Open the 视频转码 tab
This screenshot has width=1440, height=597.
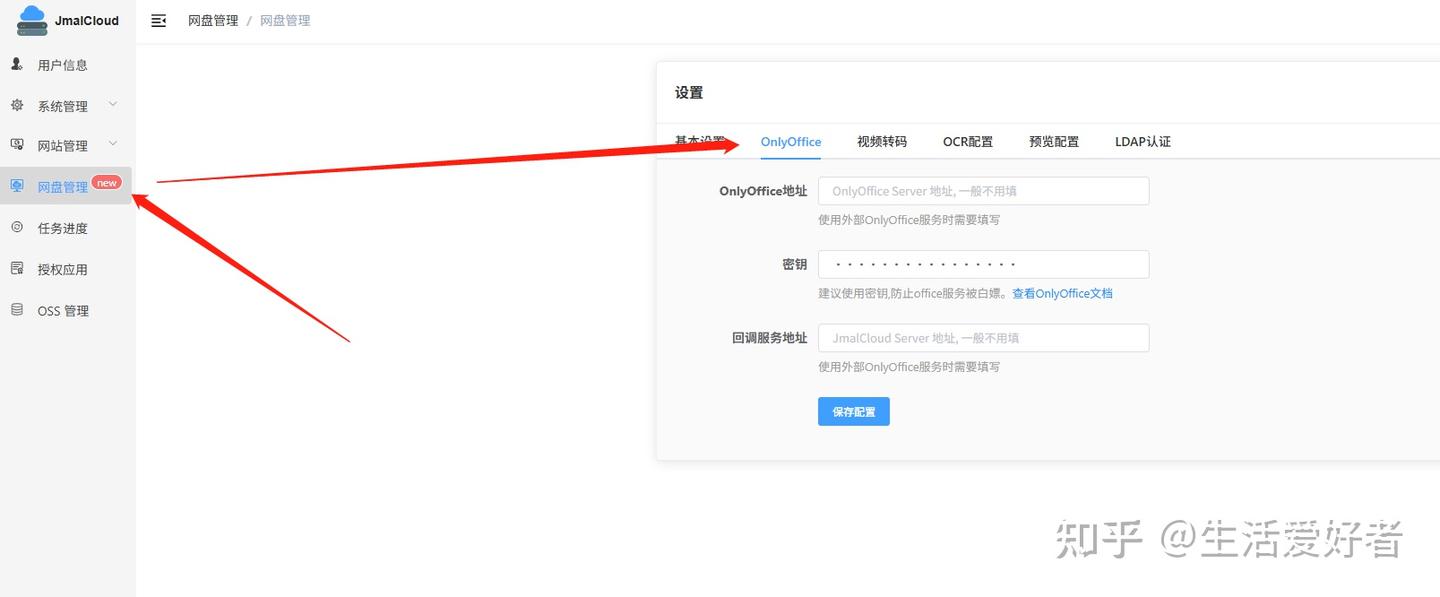[881, 141]
